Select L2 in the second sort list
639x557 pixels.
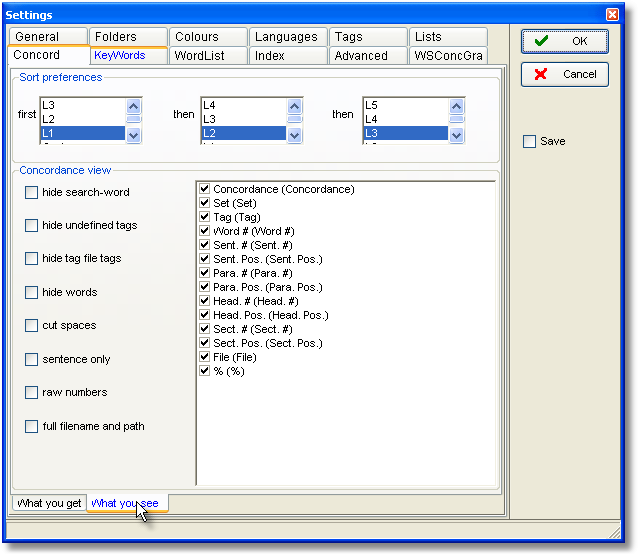click(244, 133)
